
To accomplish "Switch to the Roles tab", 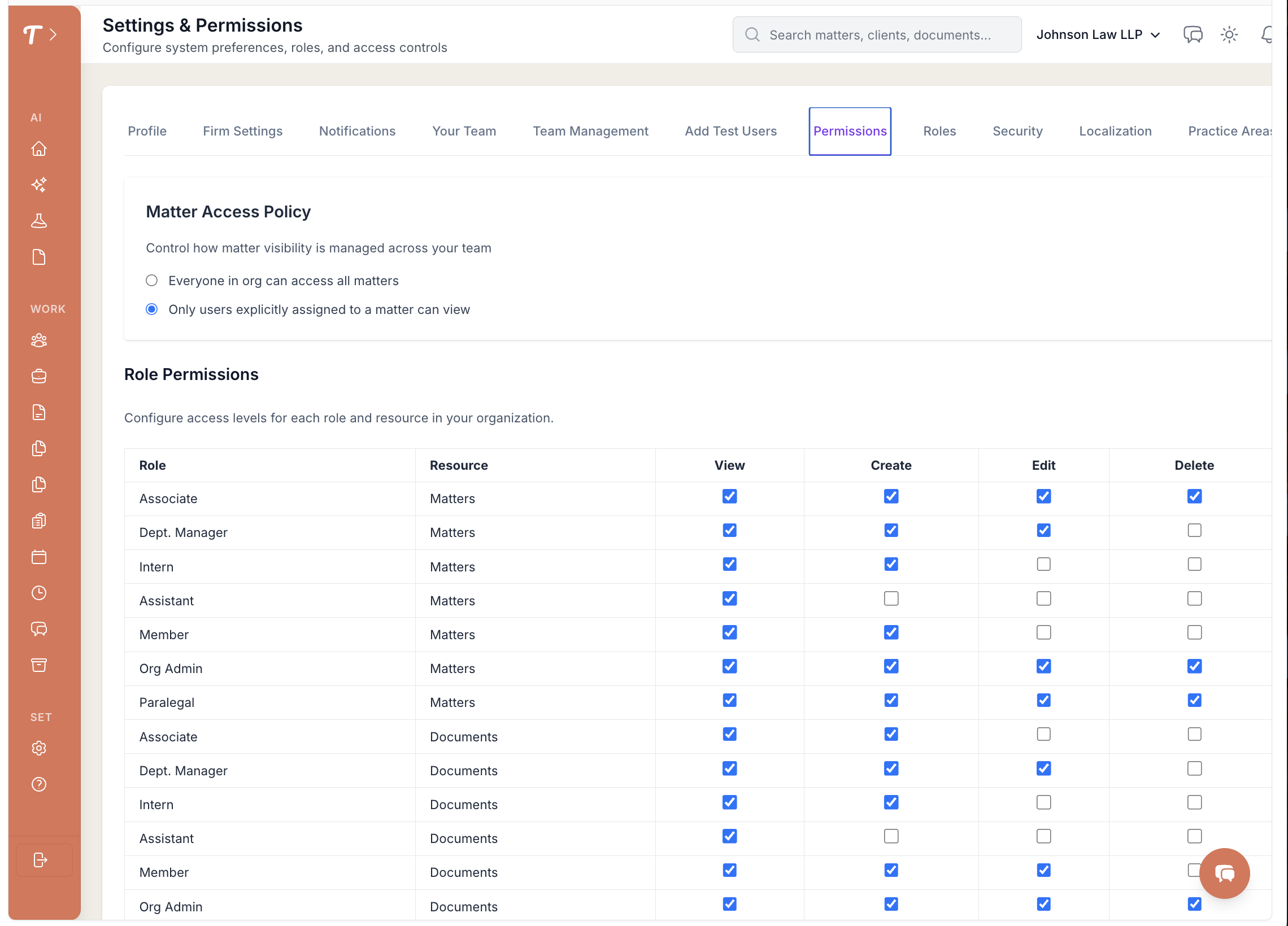I will 939,131.
